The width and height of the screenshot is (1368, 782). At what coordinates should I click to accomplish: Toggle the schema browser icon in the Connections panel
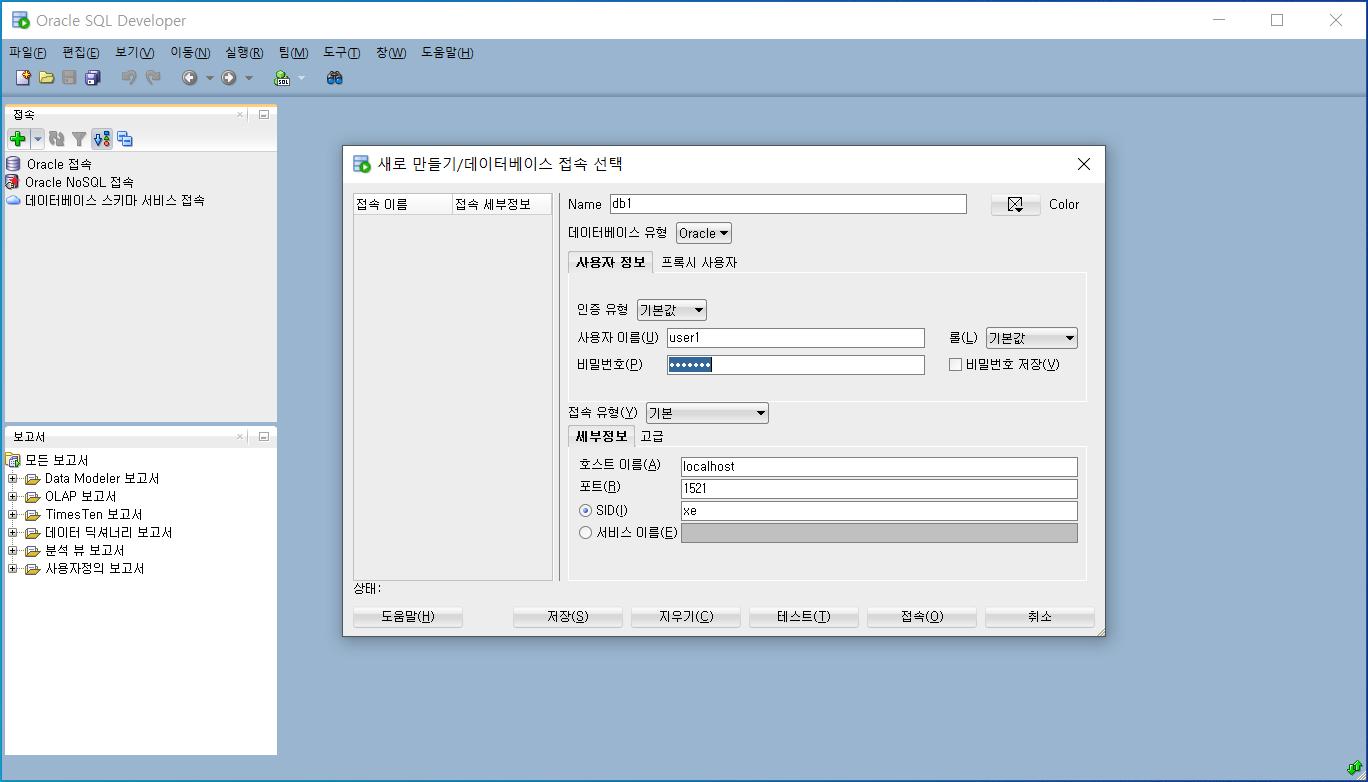pos(102,139)
